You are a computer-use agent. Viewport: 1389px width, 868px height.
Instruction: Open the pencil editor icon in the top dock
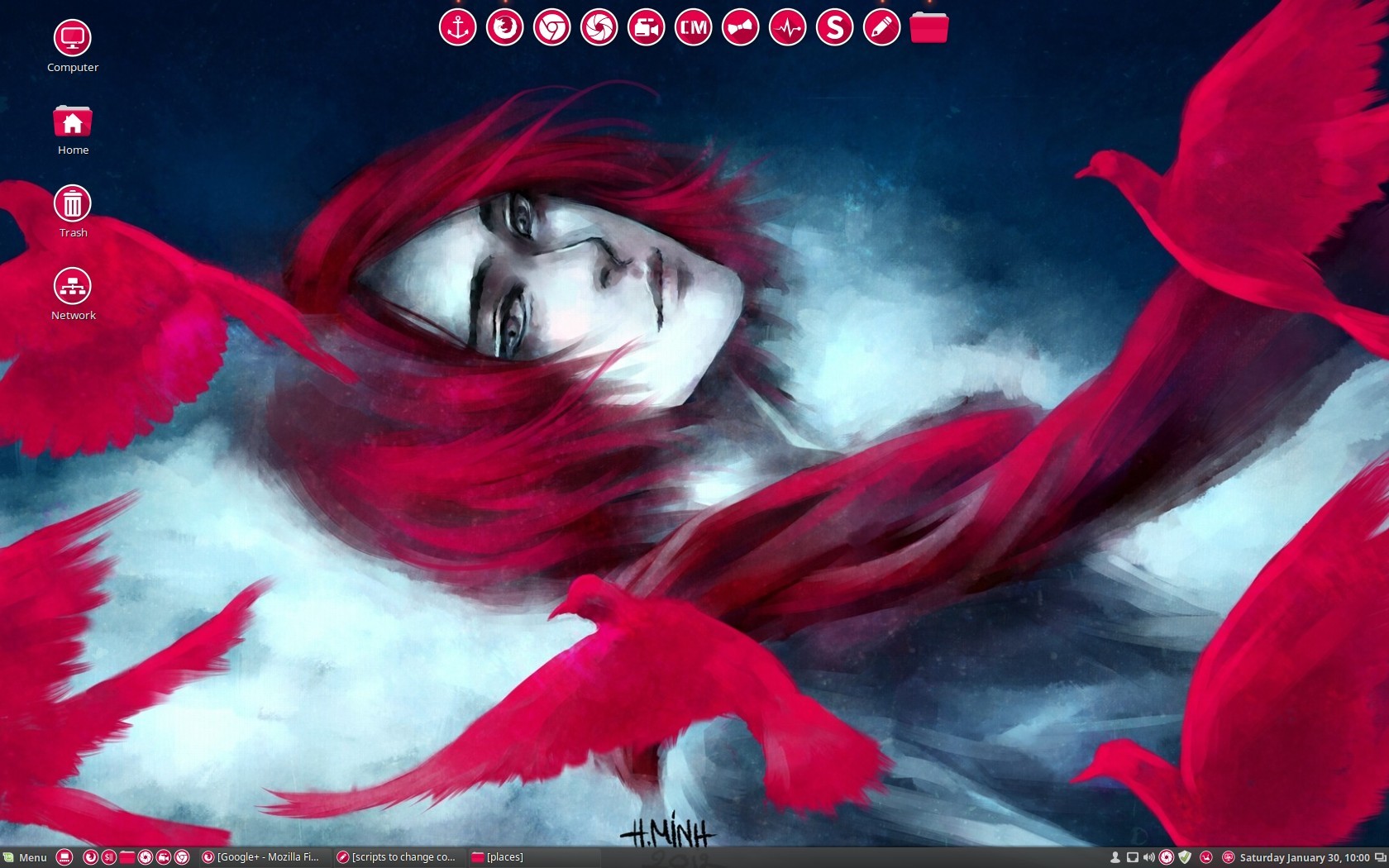click(881, 28)
